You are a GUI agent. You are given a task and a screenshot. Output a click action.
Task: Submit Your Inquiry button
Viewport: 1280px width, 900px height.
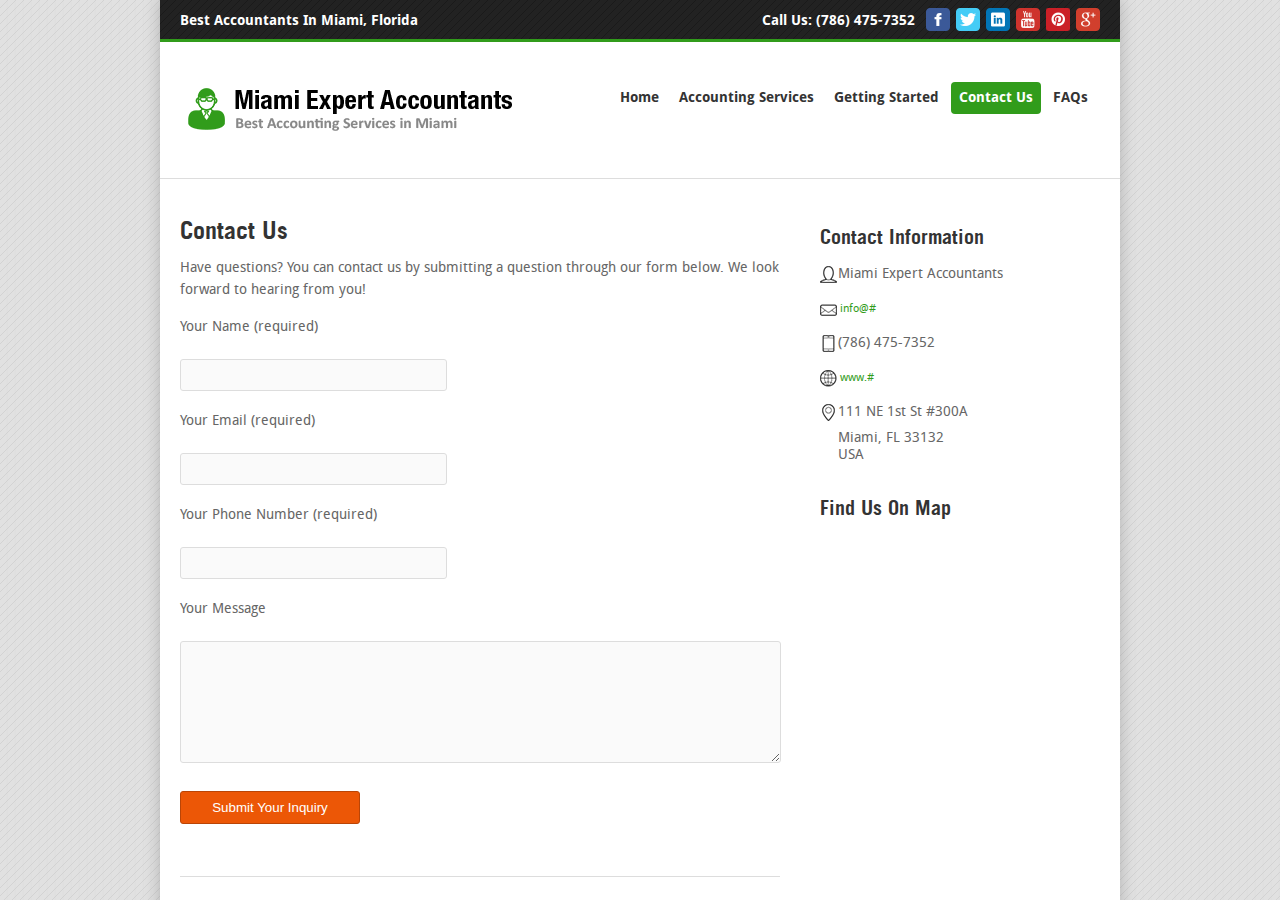[270, 807]
